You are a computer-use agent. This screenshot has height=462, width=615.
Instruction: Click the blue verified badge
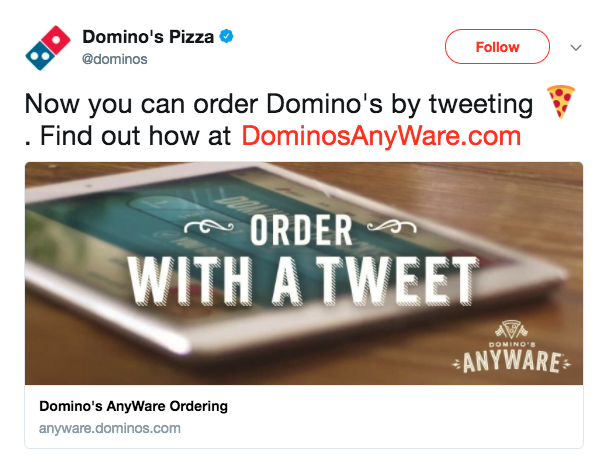[228, 37]
